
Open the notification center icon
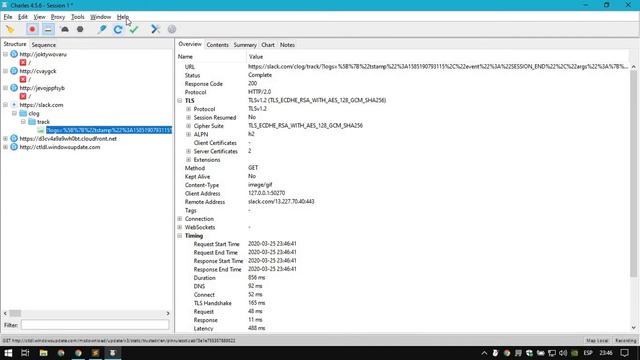624,353
